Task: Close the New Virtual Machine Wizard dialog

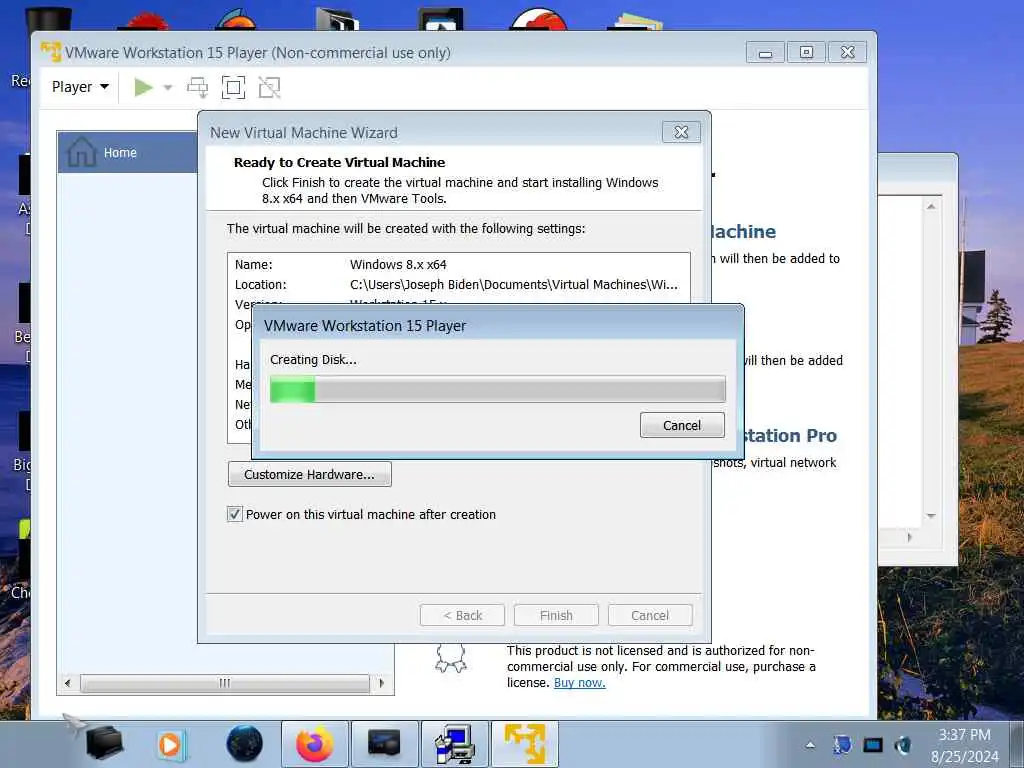Action: 681,132
